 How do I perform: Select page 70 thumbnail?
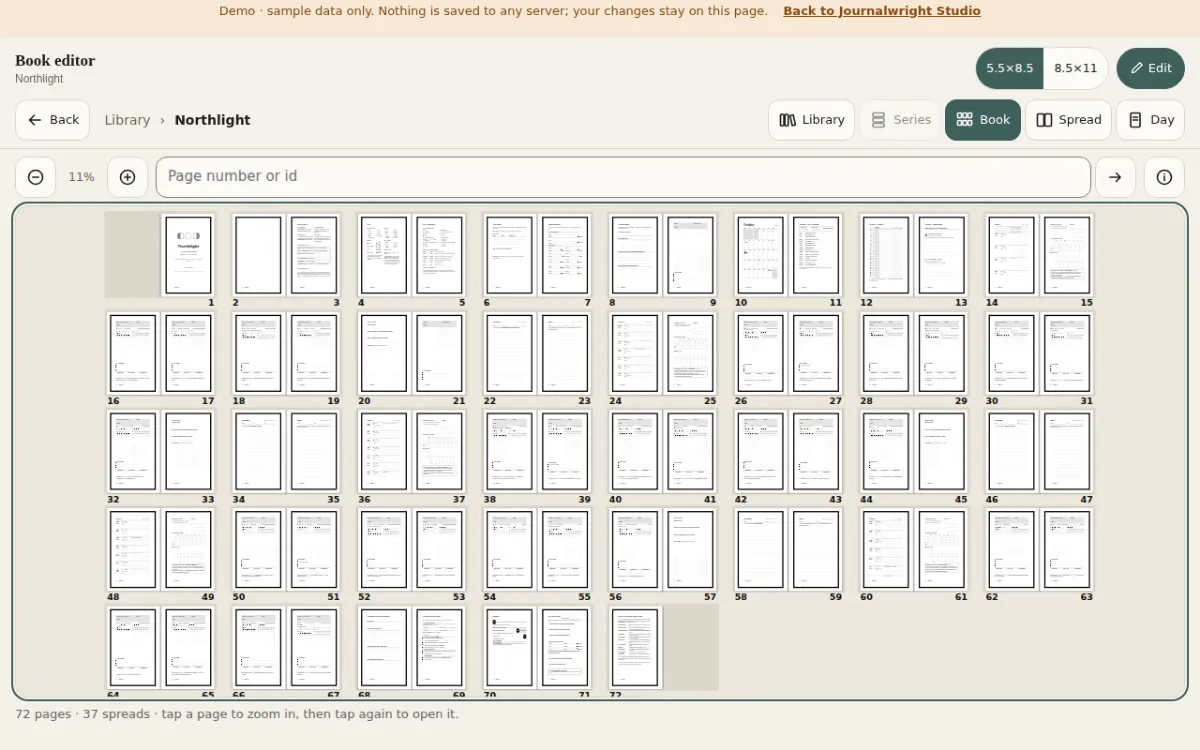[x=509, y=647]
